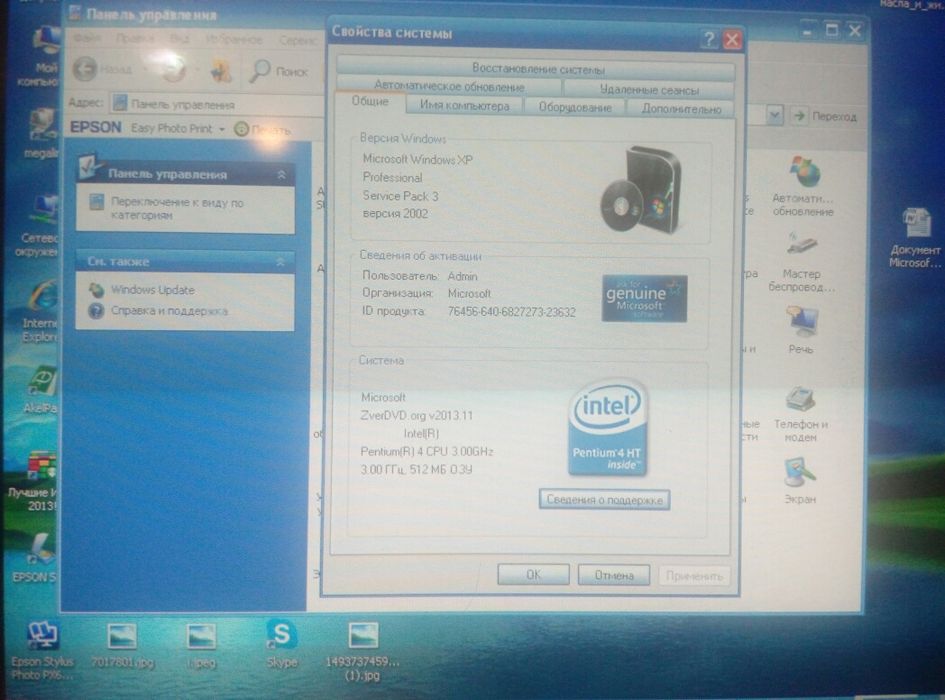Select 1493737459...(1).jpg desktop file

(x=362, y=652)
